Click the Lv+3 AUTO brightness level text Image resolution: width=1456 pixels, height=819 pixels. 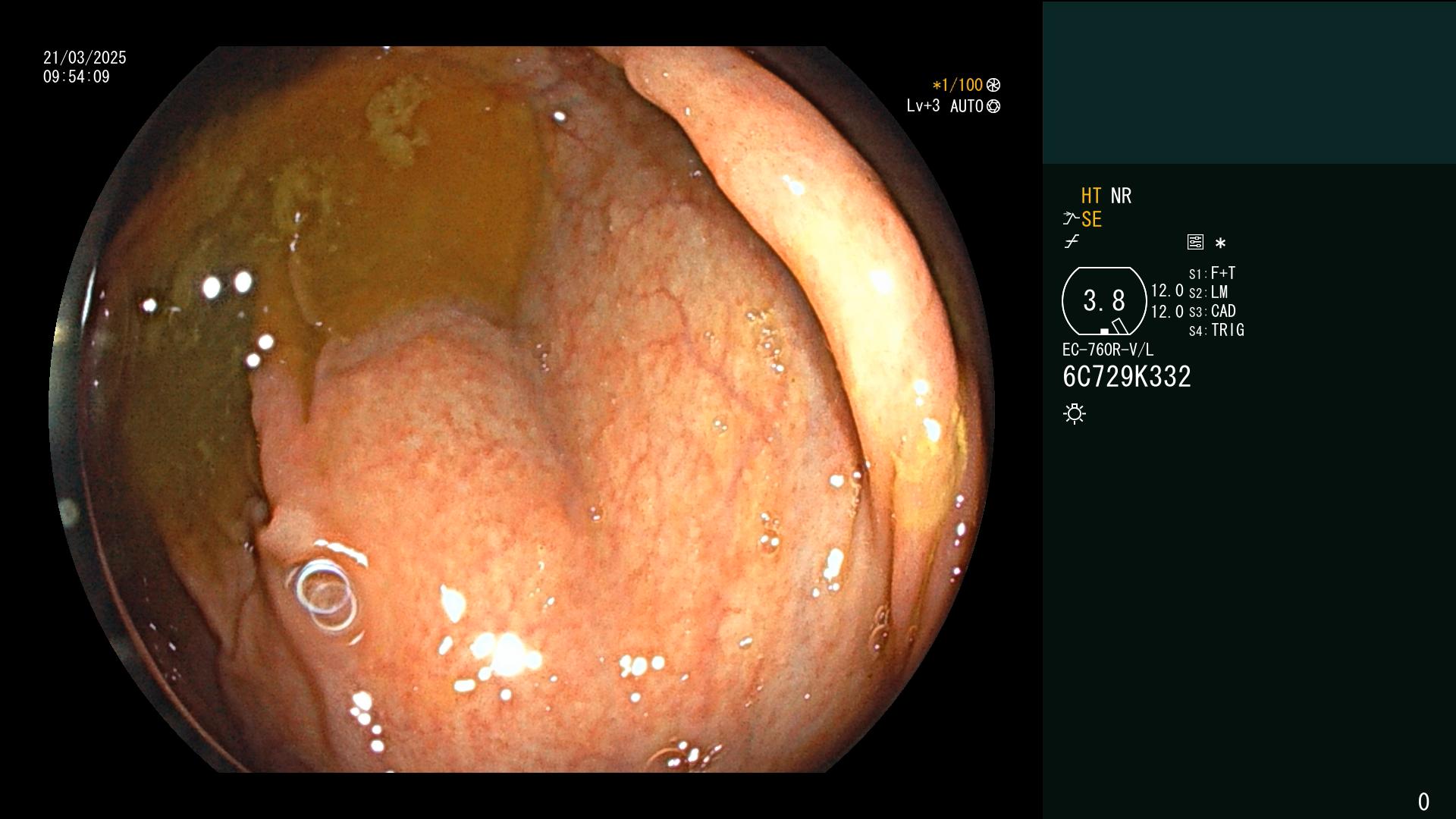(x=945, y=106)
